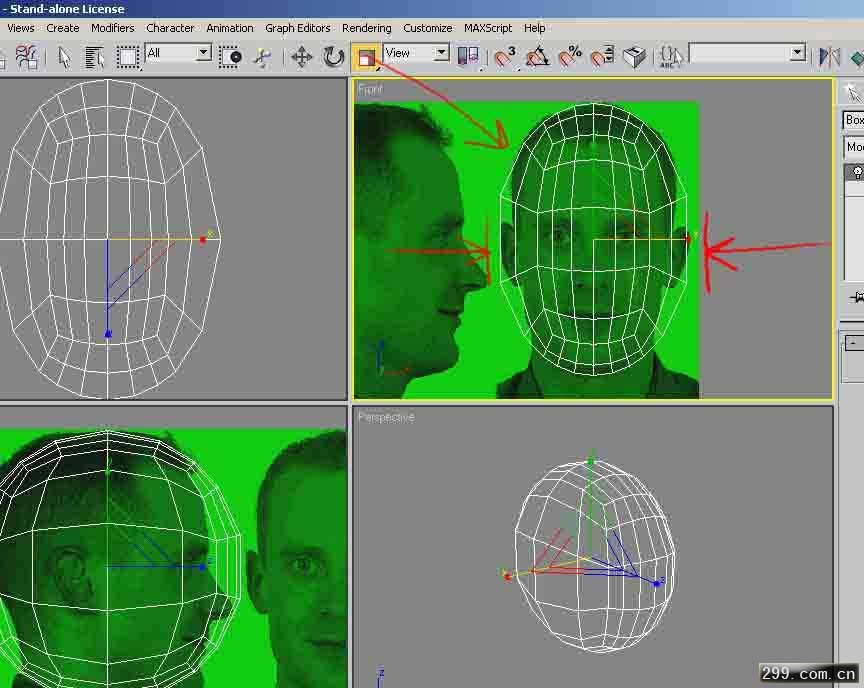Click the Pin Stack button

point(856,298)
